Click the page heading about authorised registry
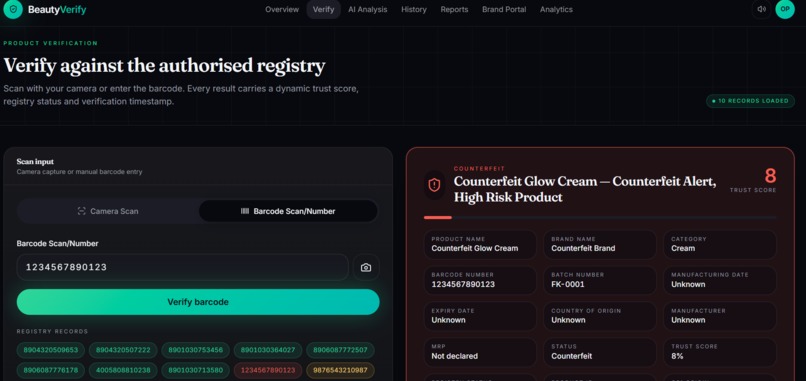 (164, 66)
